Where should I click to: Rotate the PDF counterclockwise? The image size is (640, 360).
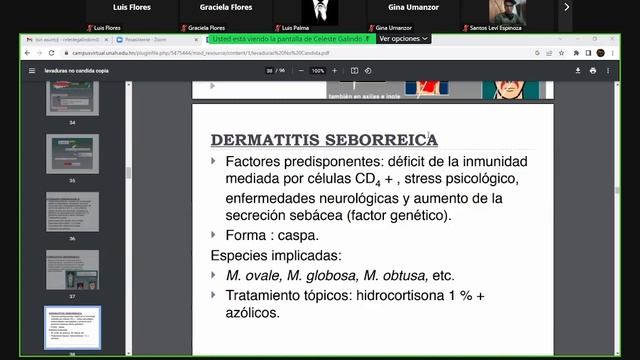click(368, 71)
